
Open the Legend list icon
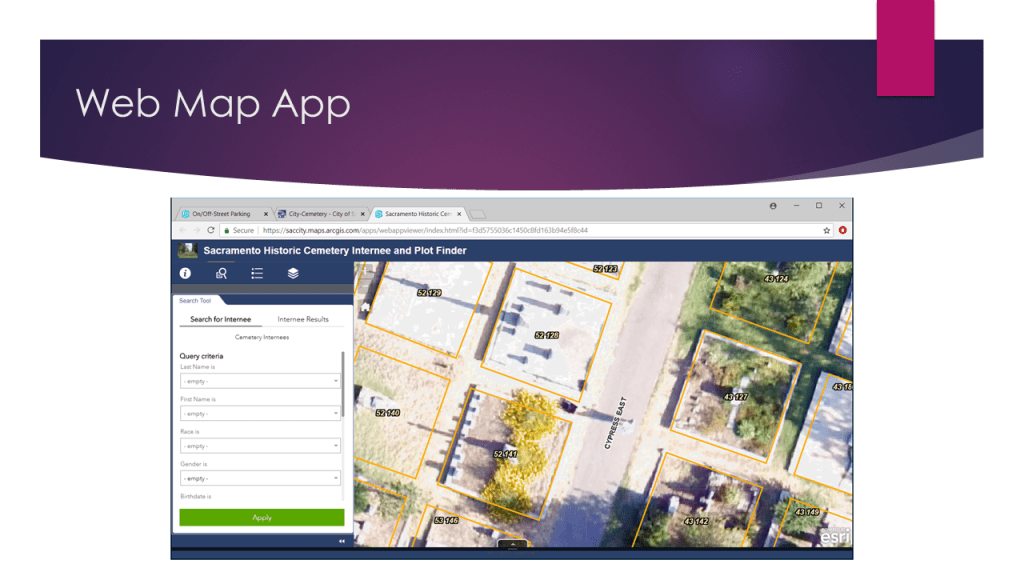point(257,273)
